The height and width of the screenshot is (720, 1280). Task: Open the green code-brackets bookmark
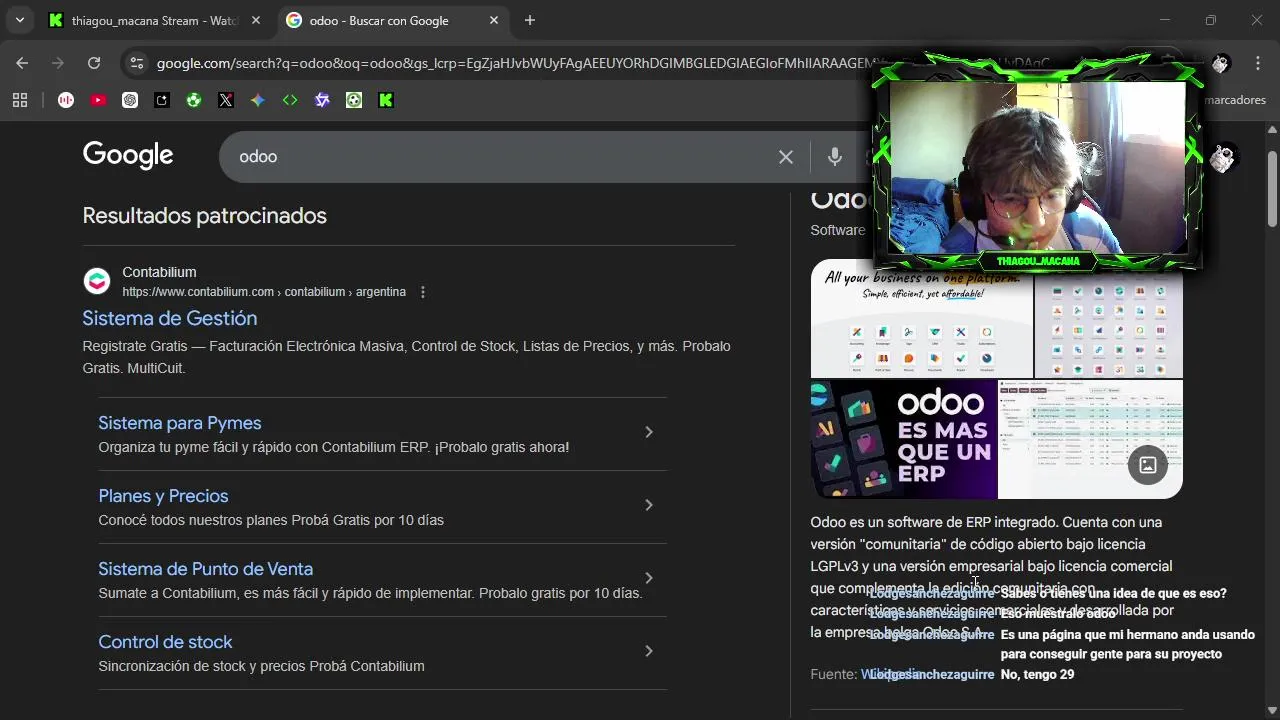[x=290, y=100]
